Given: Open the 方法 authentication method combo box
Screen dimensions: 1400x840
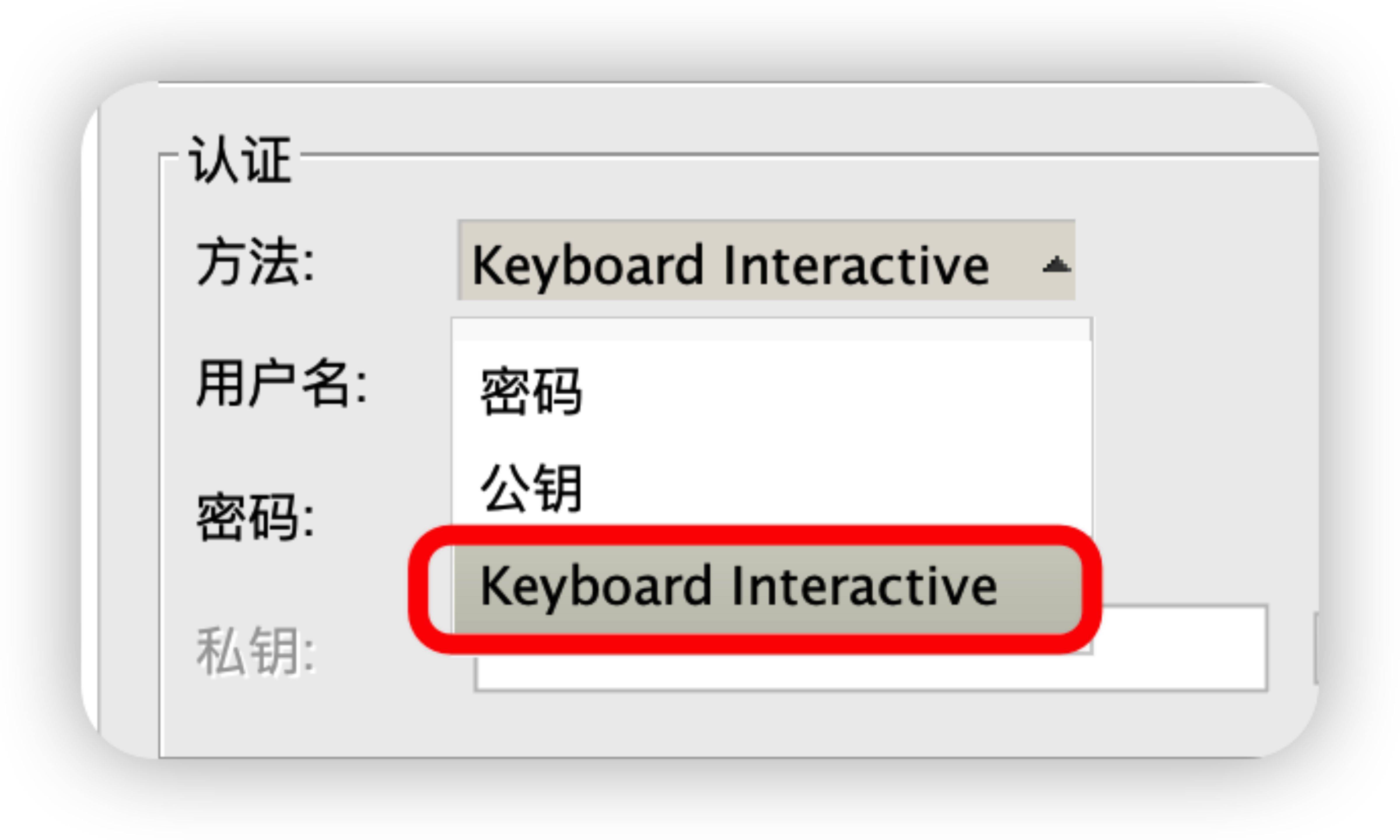Looking at the screenshot, I should [x=766, y=260].
